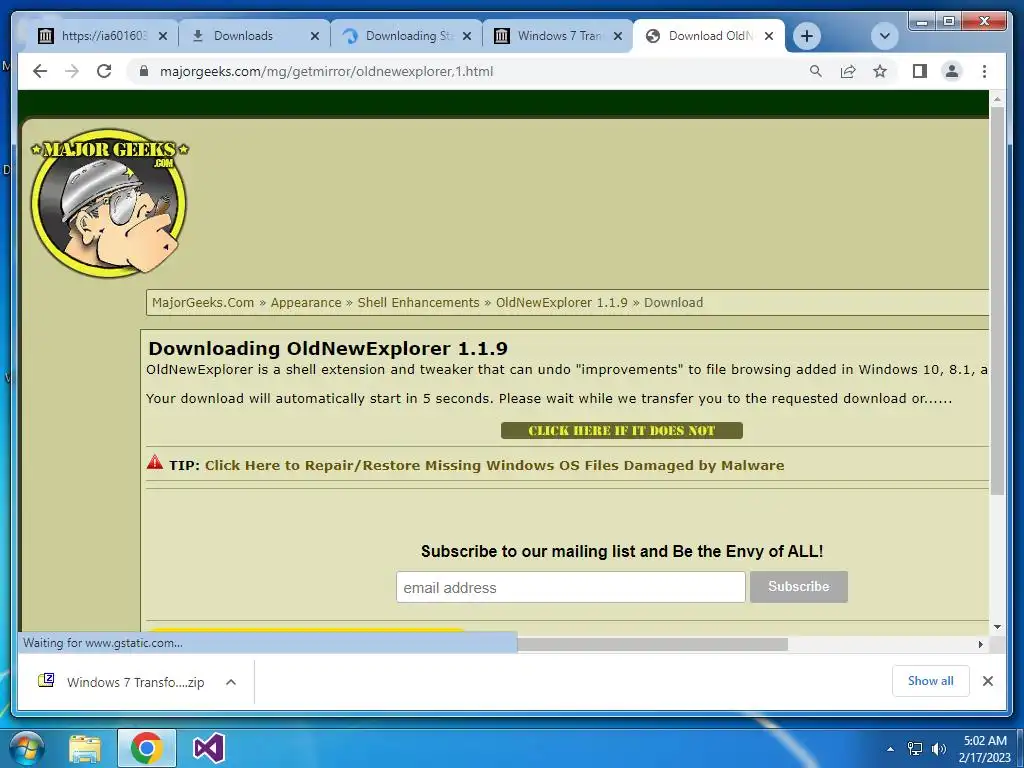Go back to the previous page
This screenshot has width=1024, height=768.
click(40, 71)
